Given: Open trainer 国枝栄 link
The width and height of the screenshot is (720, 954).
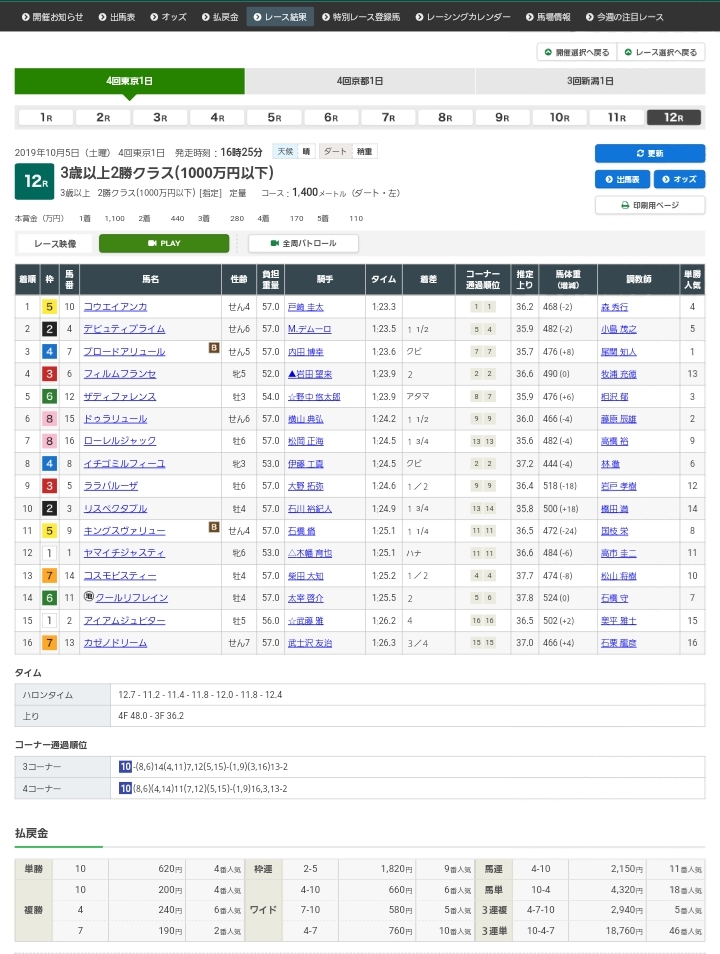Looking at the screenshot, I should pyautogui.click(x=615, y=531).
